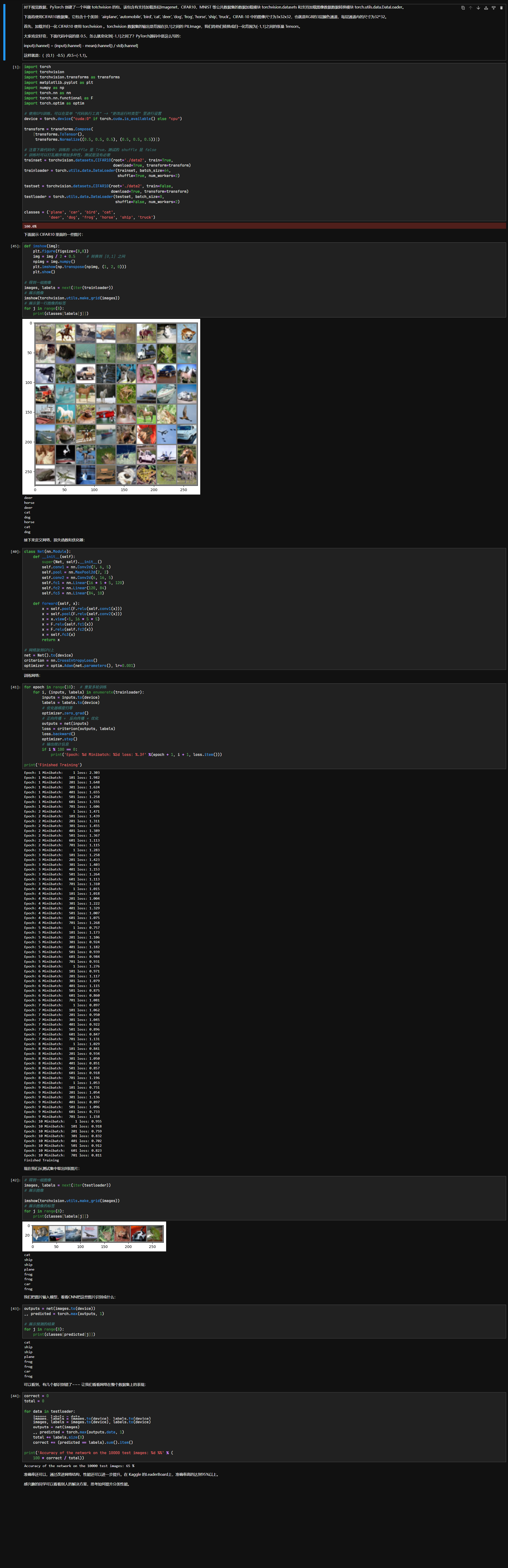Screen dimensions: 508x1568
Task: Select the cell prompt labeled [40]
Action: pyautogui.click(x=15, y=551)
